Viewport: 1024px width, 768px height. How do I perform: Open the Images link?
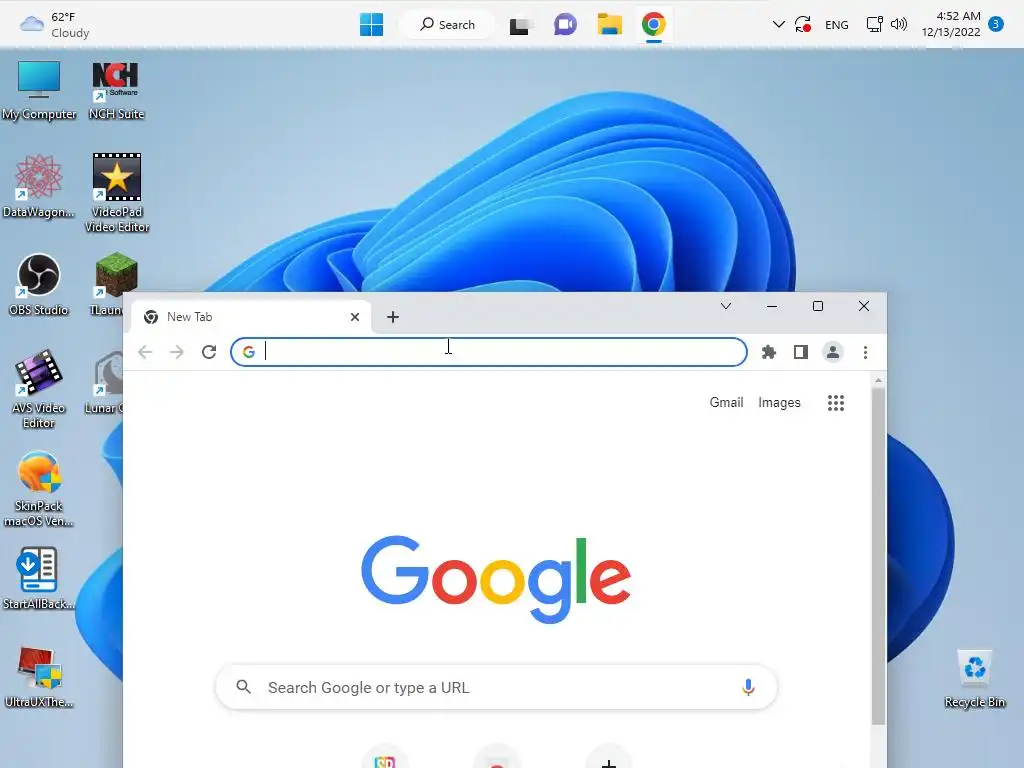(x=779, y=402)
